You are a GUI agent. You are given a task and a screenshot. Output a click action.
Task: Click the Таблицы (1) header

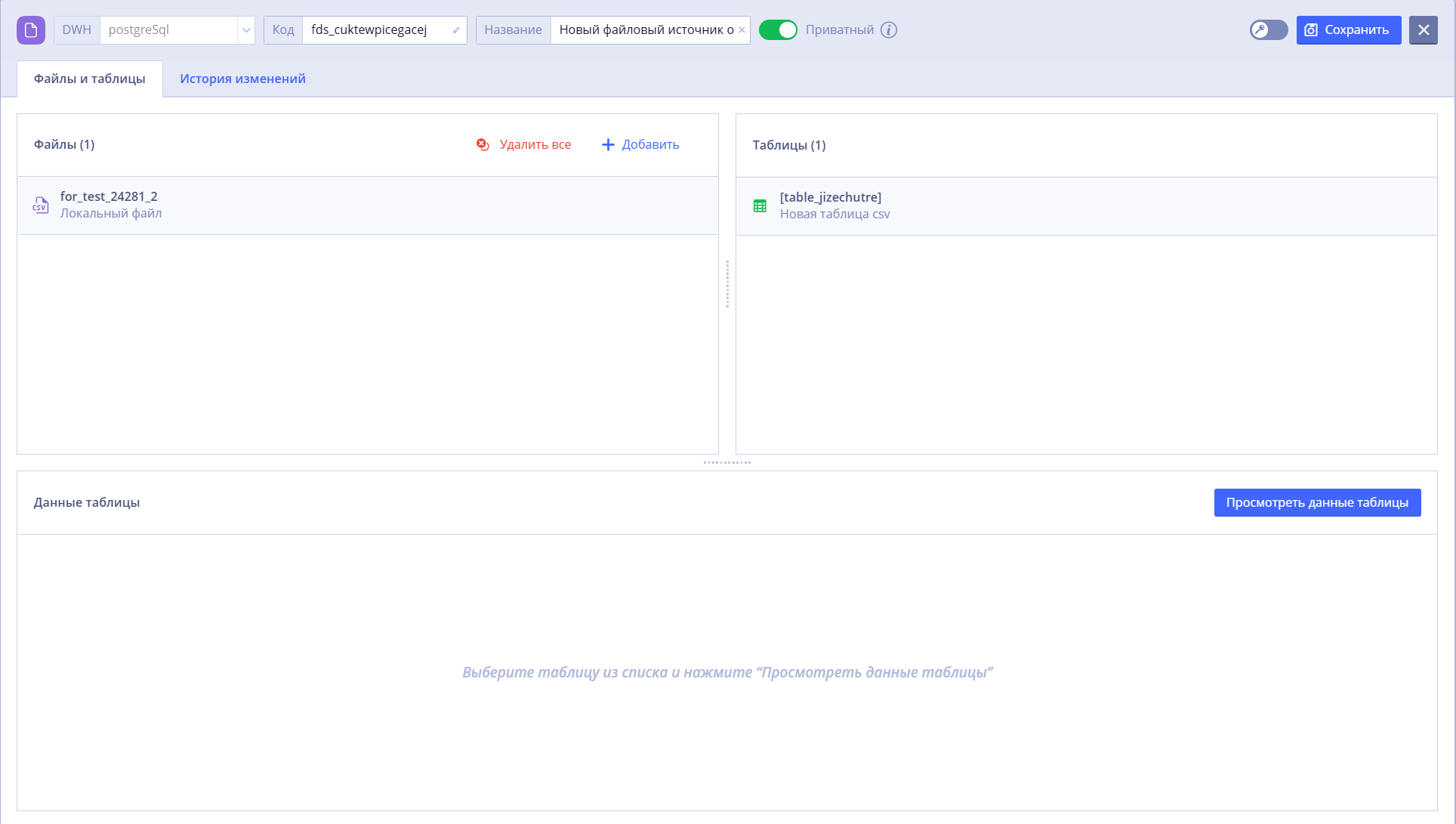coord(789,145)
